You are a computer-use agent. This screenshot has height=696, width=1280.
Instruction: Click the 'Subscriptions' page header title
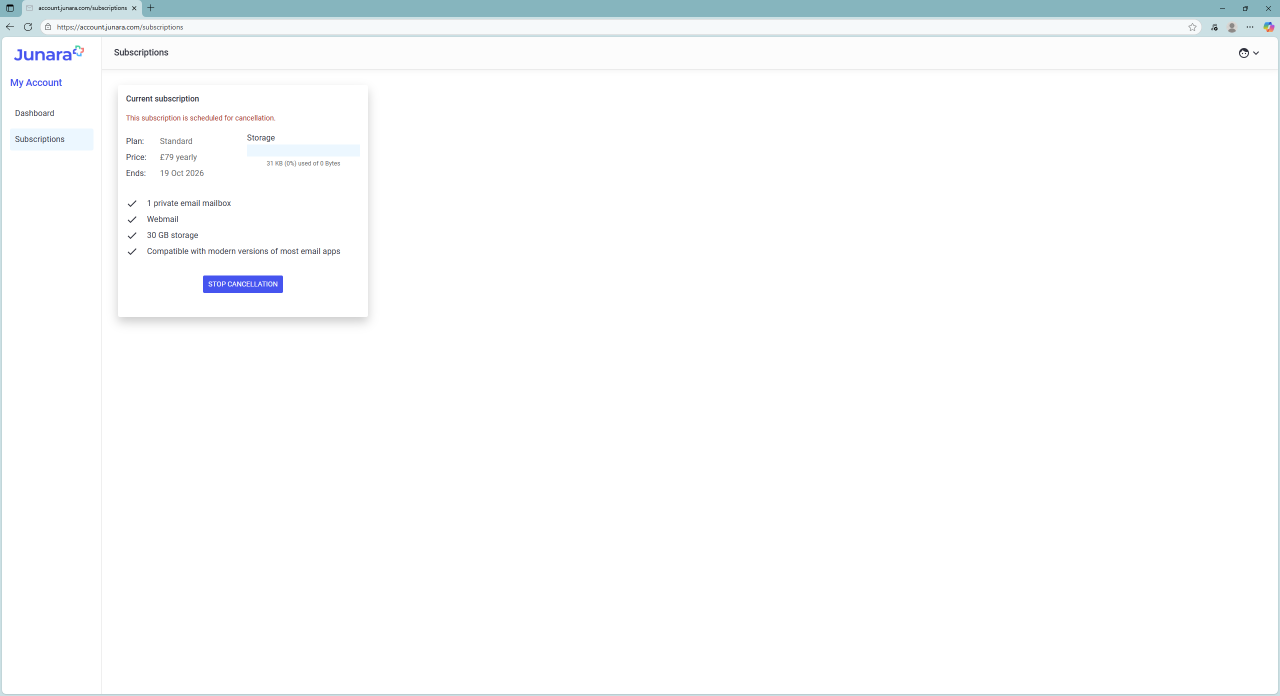coord(141,52)
